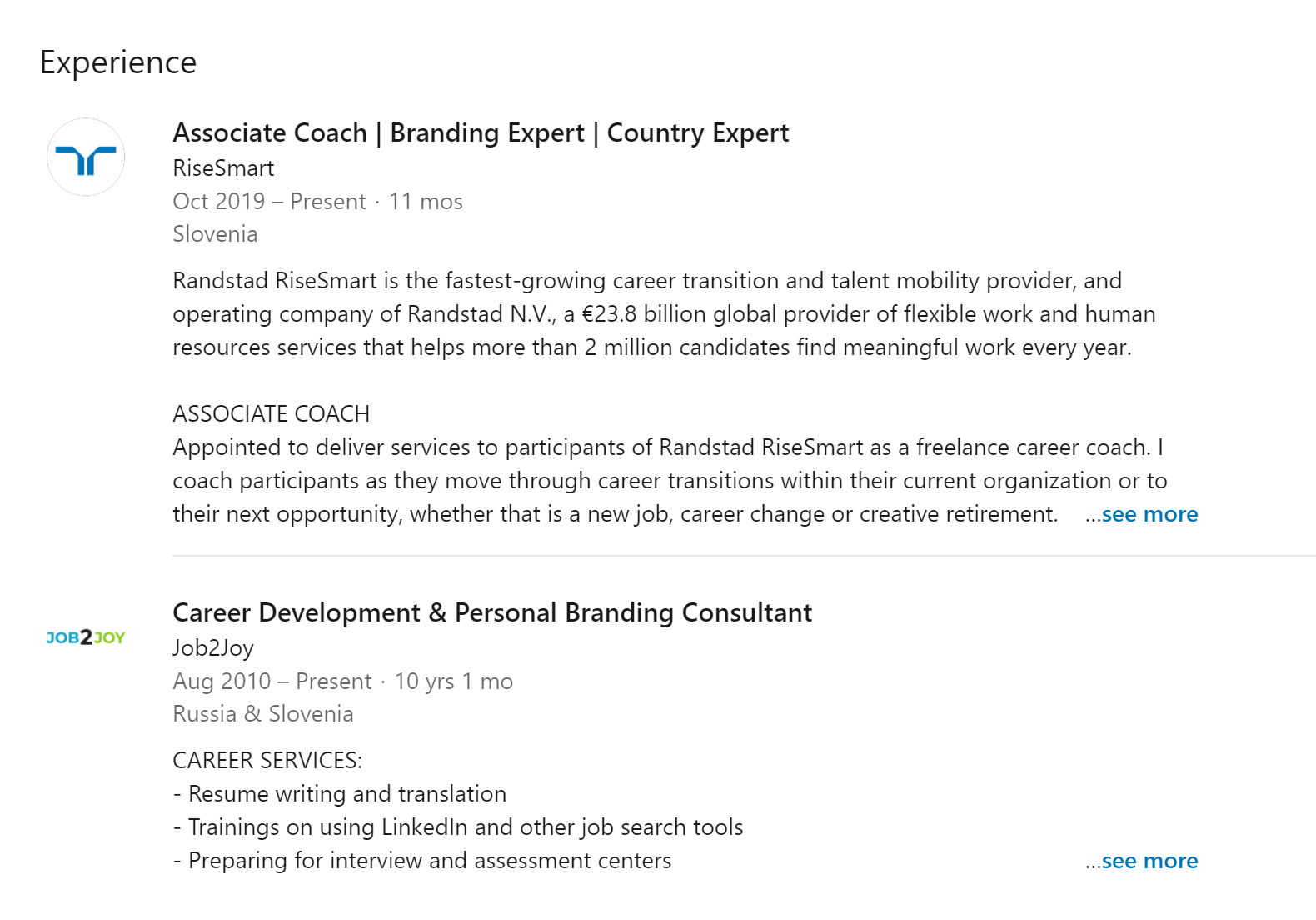Click the Slovenia location text

point(215,234)
